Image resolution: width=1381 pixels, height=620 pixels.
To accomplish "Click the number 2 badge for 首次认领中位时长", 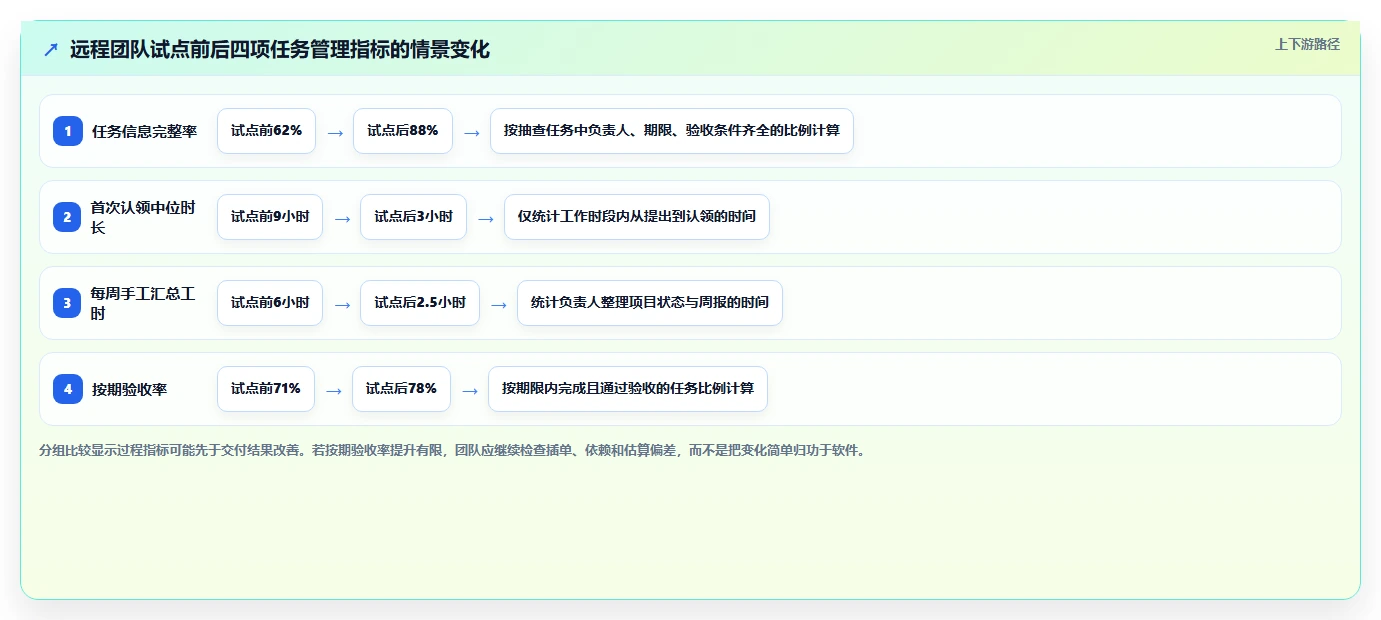I will tap(68, 217).
